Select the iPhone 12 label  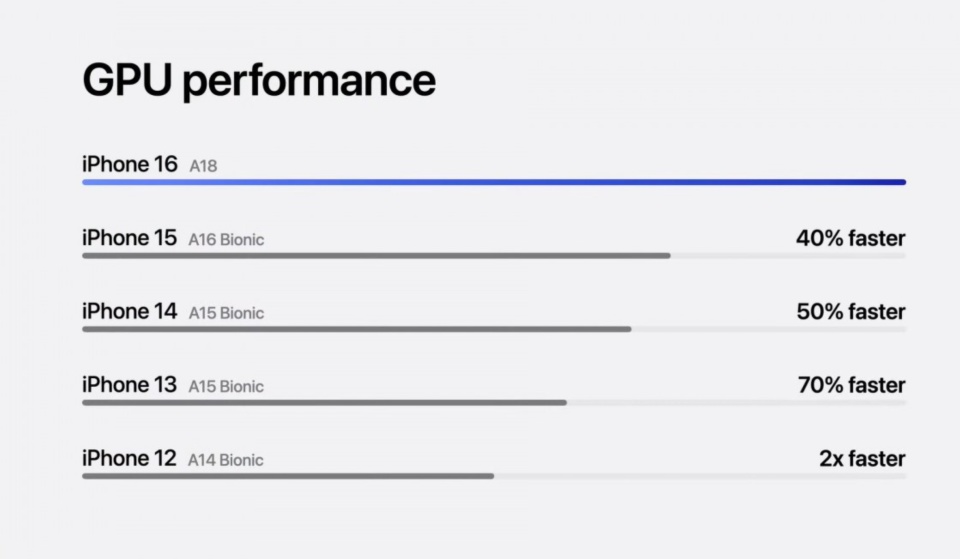[130, 459]
